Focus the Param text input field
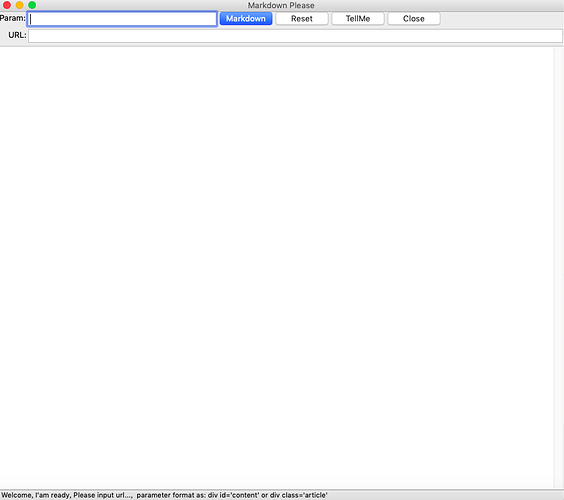This screenshot has height=500, width=564. 122,19
